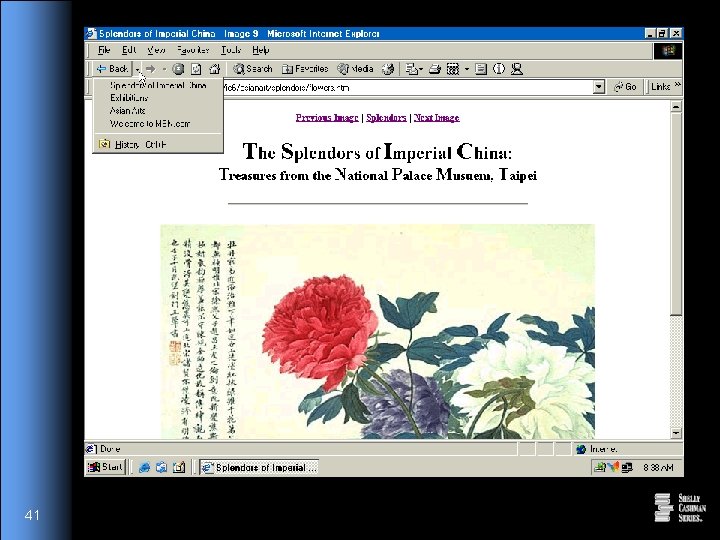The image size is (720, 540).
Task: Open the History toolbar icon
Action: [x=388, y=69]
